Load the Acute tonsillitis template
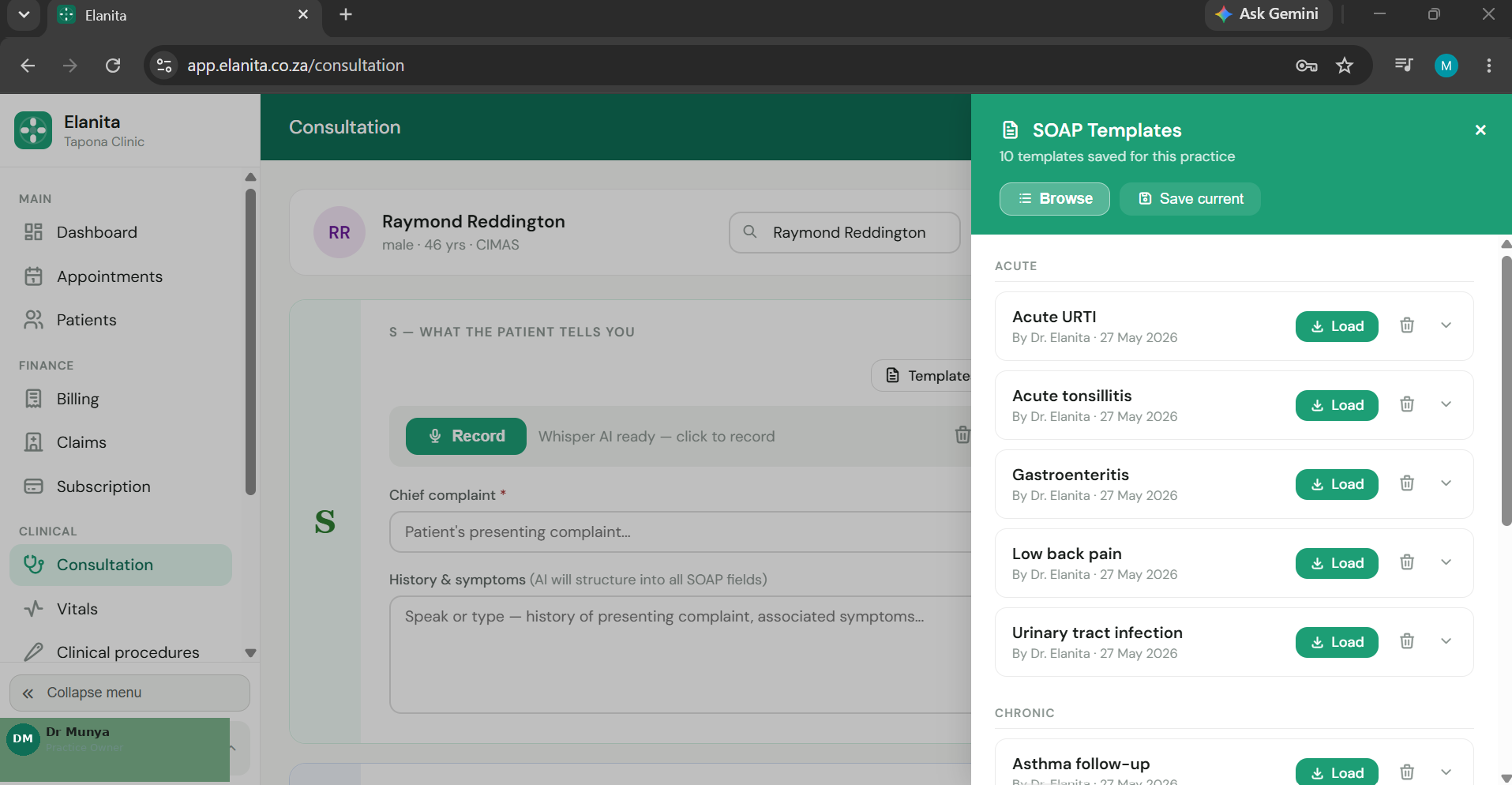 click(1337, 405)
